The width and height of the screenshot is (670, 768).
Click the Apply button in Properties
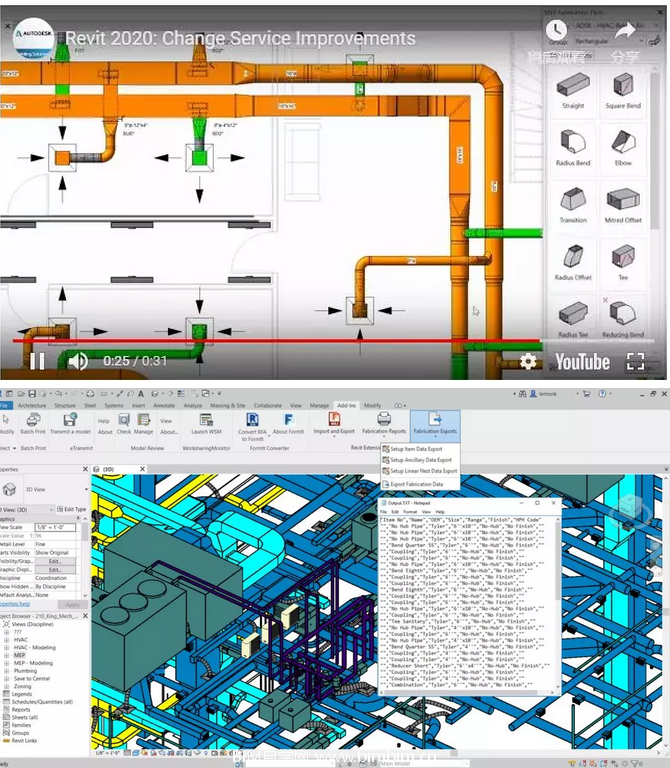click(x=72, y=605)
